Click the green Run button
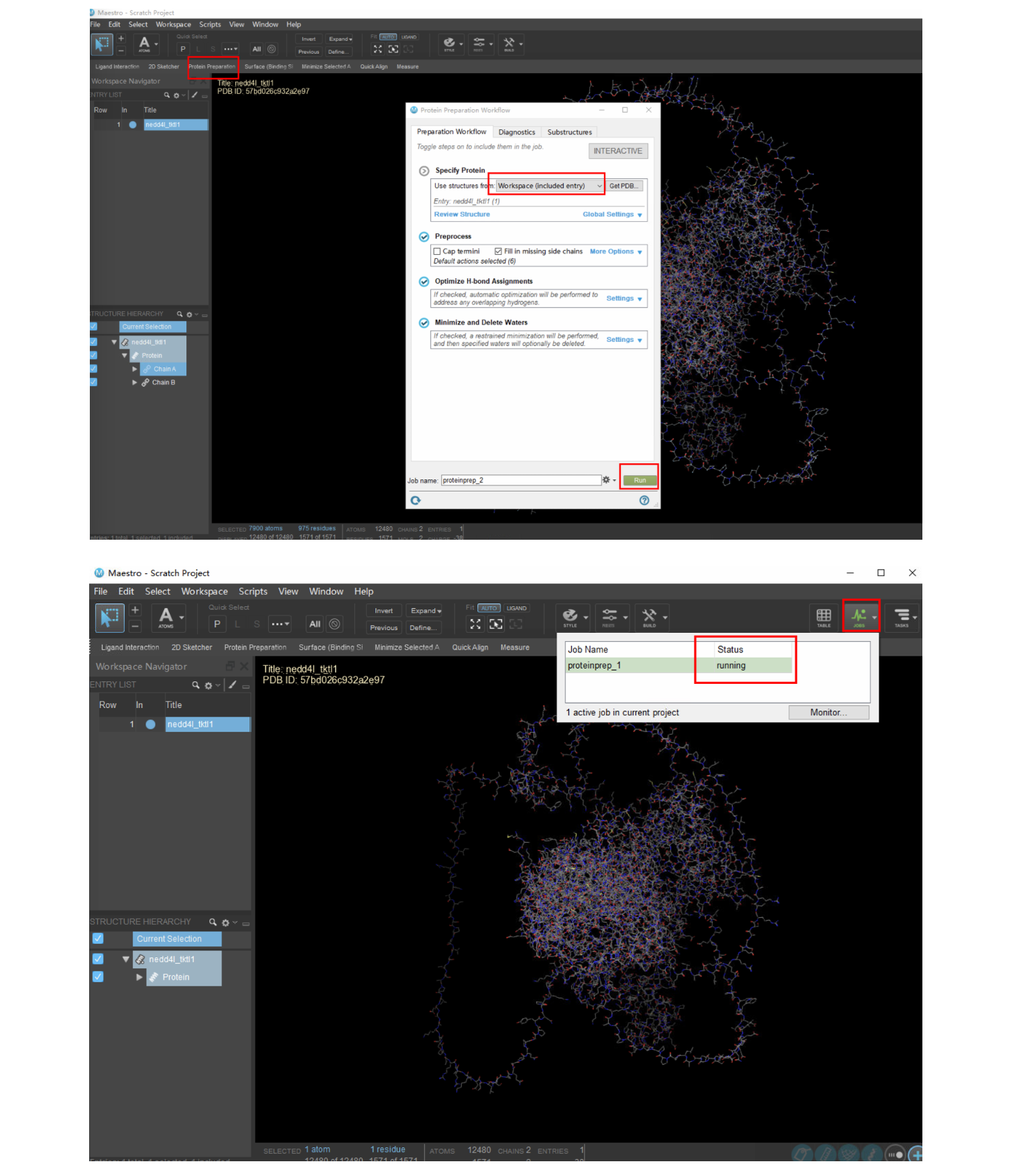The width and height of the screenshot is (1035, 1176). (640, 480)
